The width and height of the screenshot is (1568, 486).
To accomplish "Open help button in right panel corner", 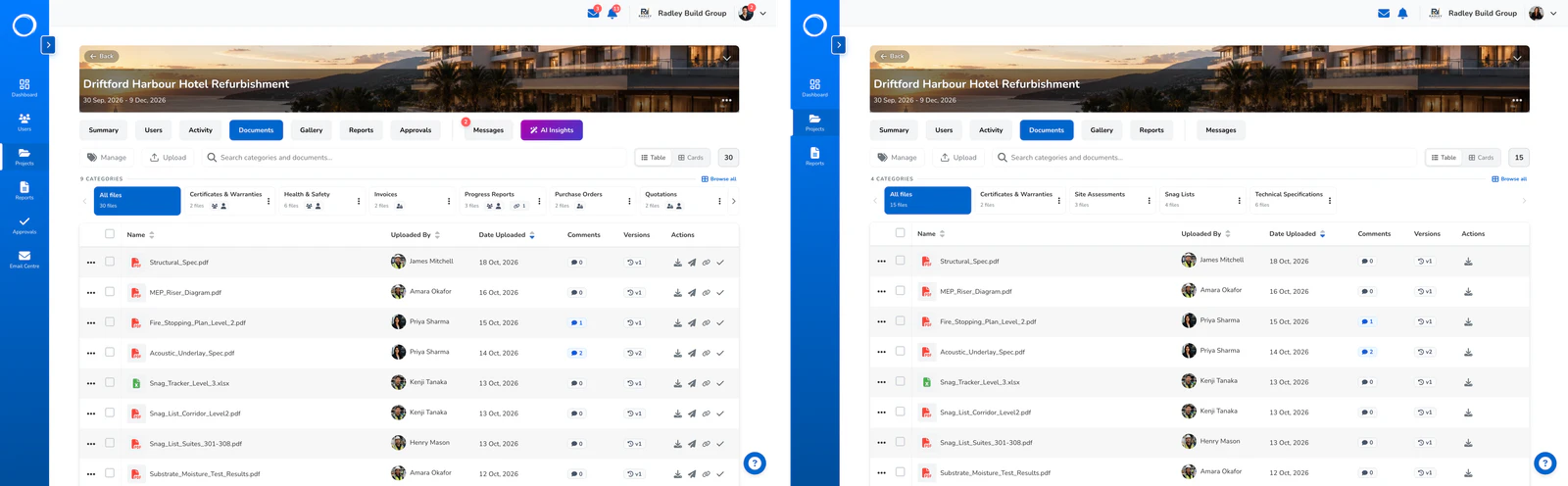I will [x=1544, y=463].
